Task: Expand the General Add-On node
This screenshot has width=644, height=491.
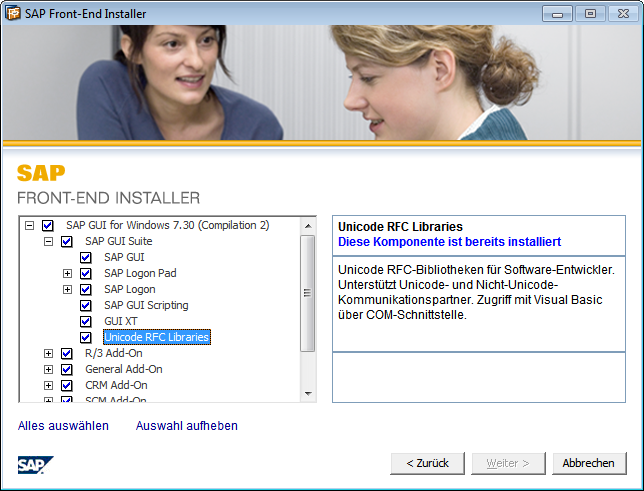Action: 48,370
